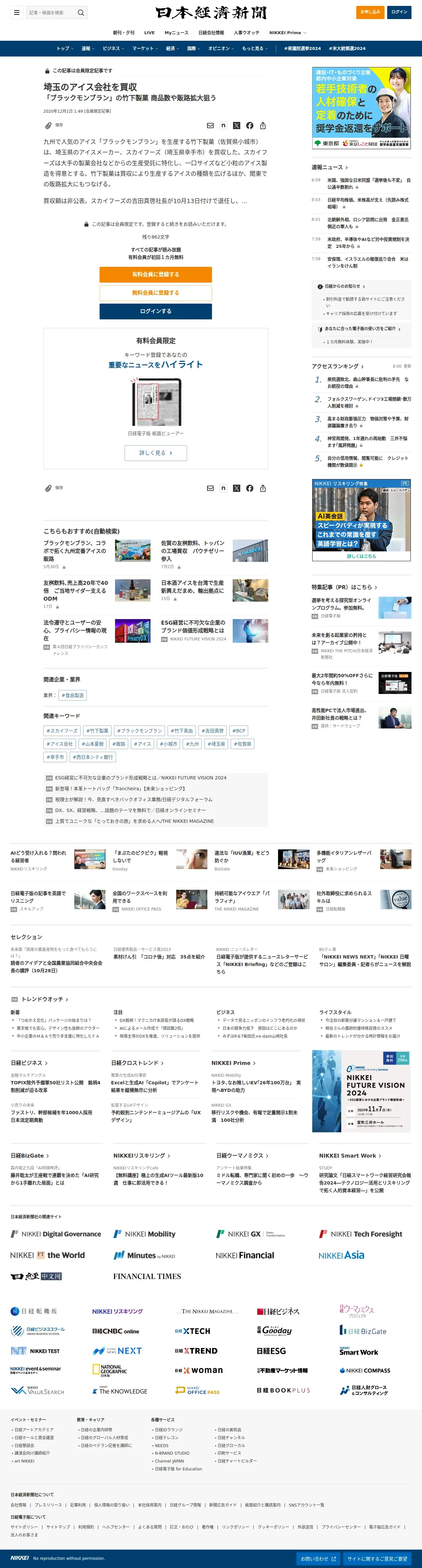Click the お問い合わせ footer button

coord(318,1558)
